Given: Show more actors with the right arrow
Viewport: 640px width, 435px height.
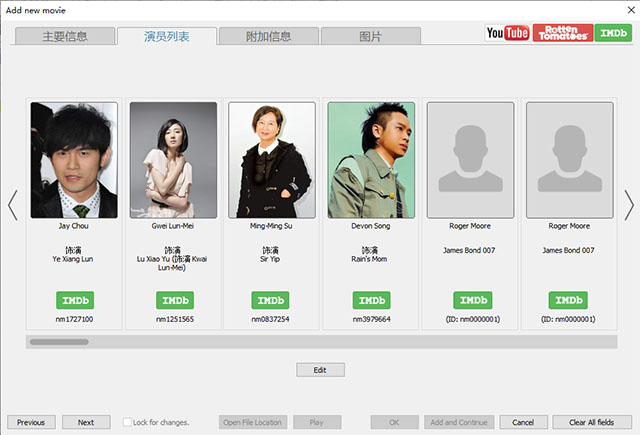Looking at the screenshot, I should (x=629, y=205).
